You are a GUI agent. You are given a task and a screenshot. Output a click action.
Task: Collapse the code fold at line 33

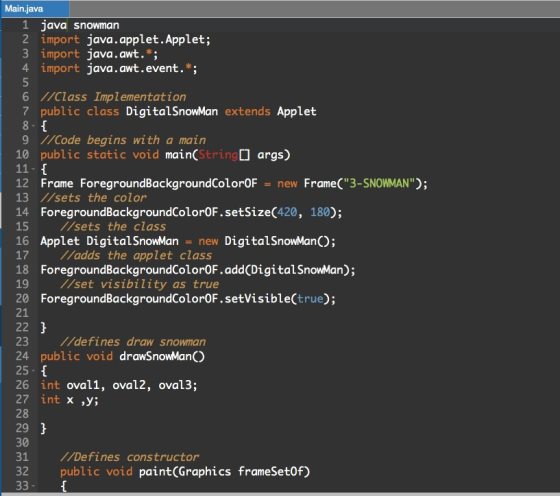tap(33, 486)
